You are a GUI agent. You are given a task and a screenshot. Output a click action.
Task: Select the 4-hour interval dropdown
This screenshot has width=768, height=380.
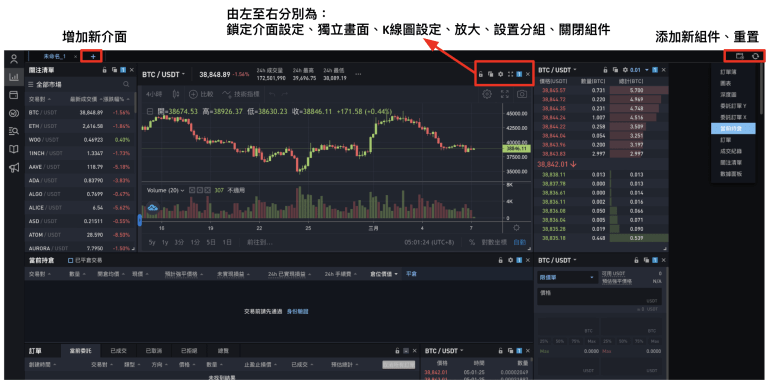pos(154,94)
